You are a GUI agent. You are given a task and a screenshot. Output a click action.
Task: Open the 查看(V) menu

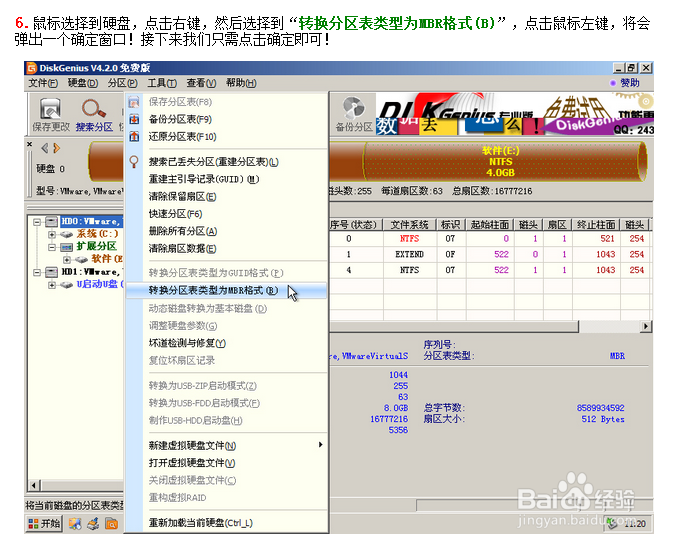coord(201,83)
